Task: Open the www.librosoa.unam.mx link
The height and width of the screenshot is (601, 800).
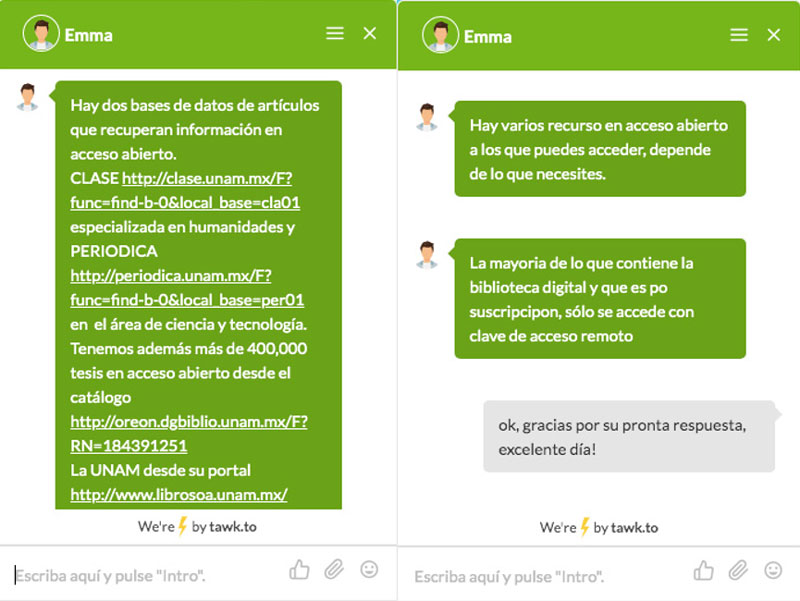Action: click(x=179, y=494)
